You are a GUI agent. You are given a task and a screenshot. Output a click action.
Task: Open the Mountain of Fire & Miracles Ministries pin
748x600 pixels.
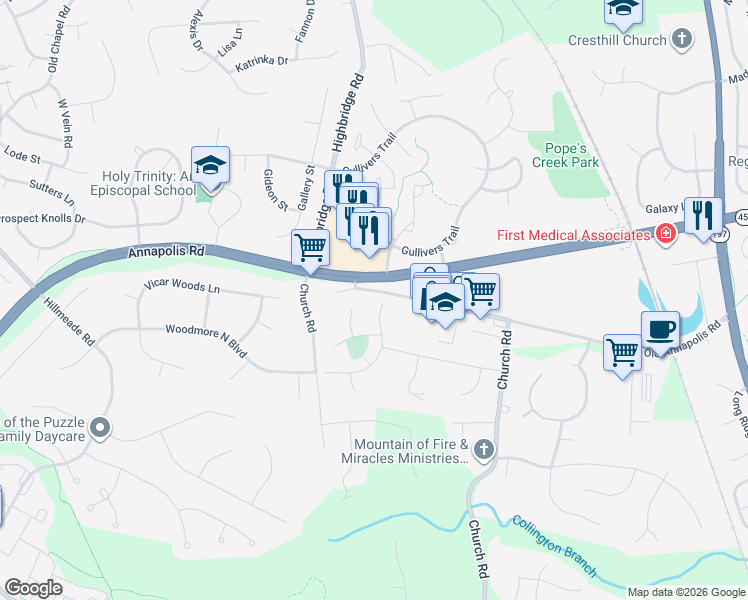[484, 450]
